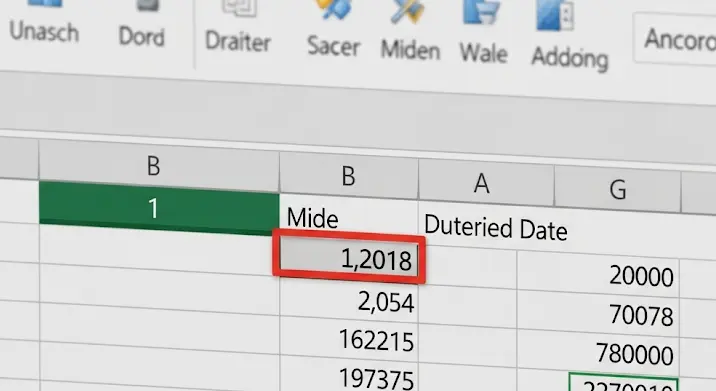Click the cell showing 162215
Viewport: 716px width, 391px height.
tap(349, 340)
